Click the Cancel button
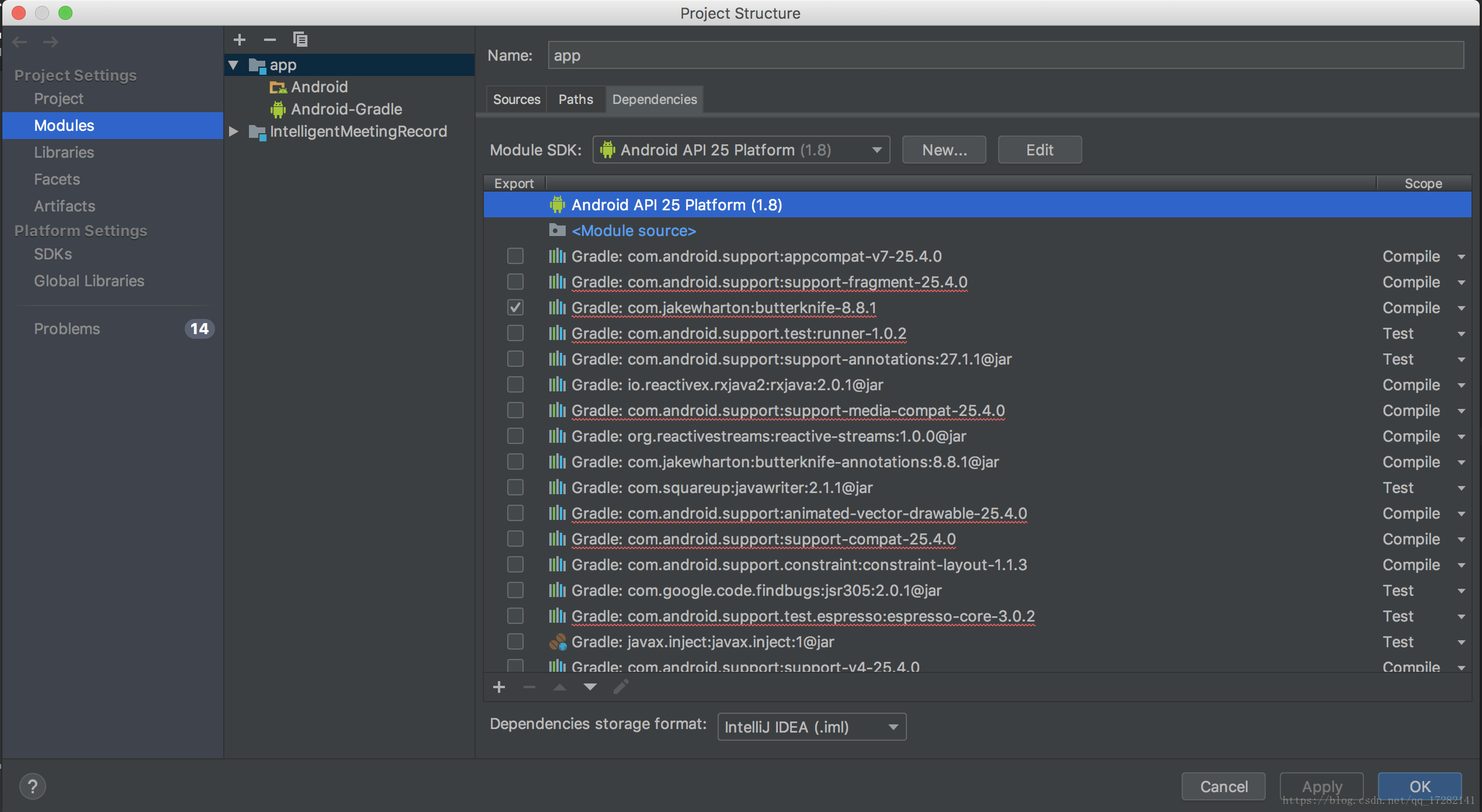The image size is (1482, 812). [1224, 786]
